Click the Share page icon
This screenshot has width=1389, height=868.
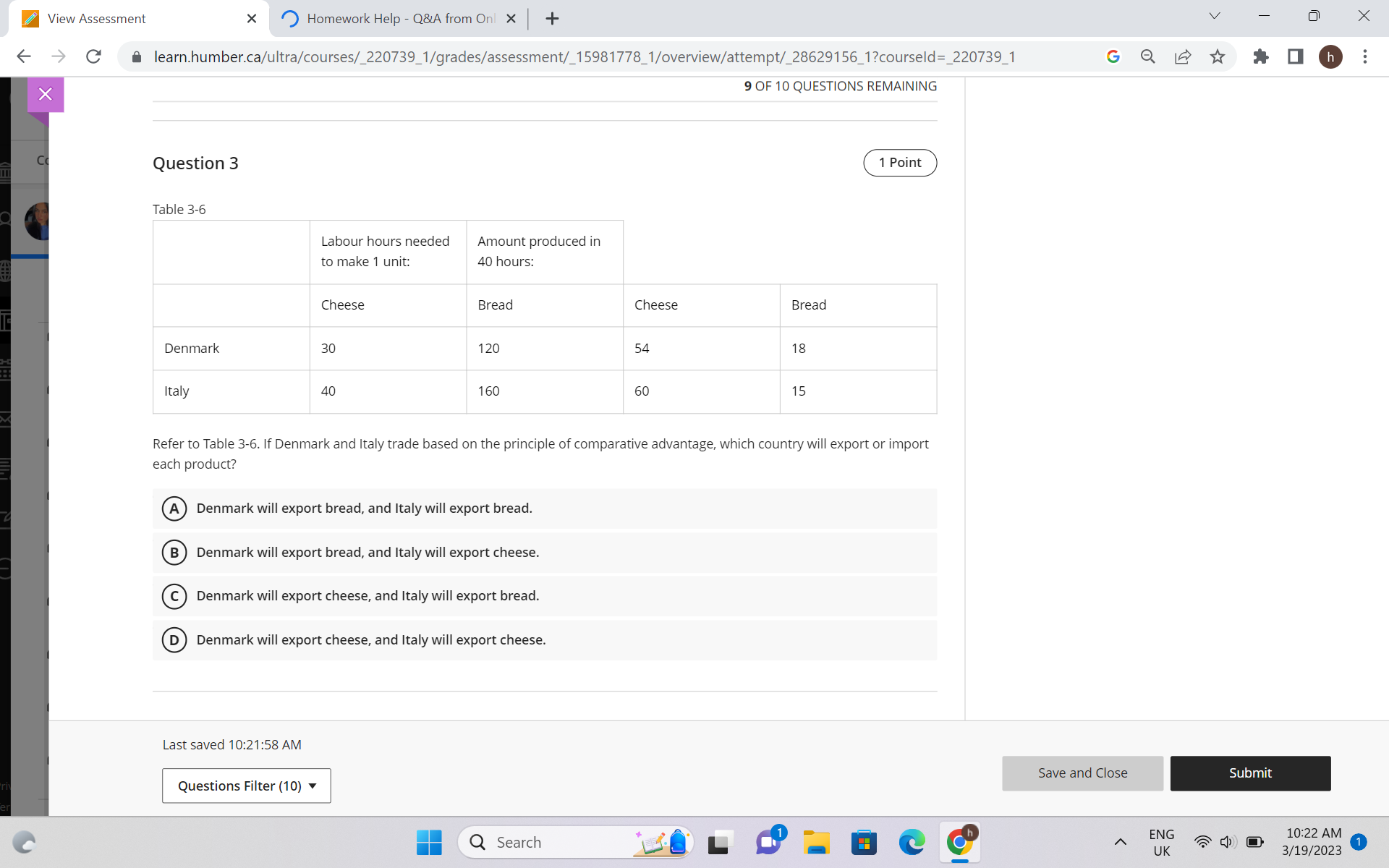coord(1183,56)
